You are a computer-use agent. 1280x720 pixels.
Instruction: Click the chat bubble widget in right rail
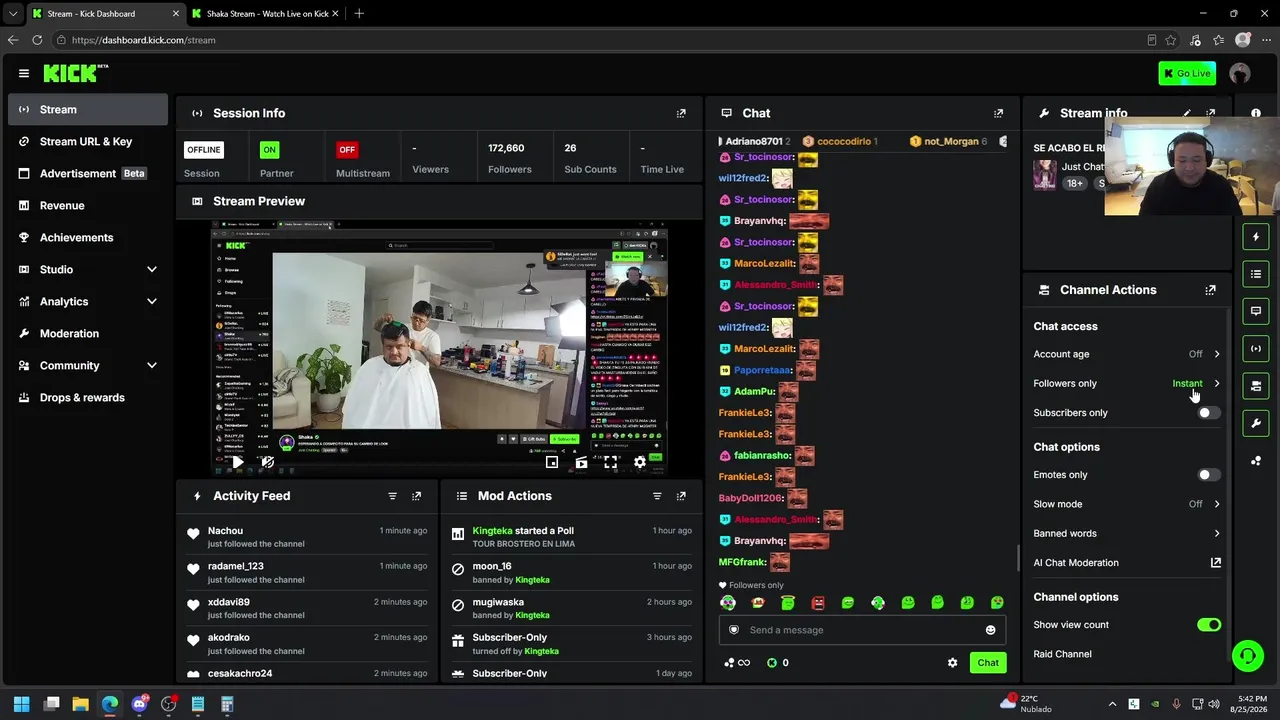[1256, 311]
